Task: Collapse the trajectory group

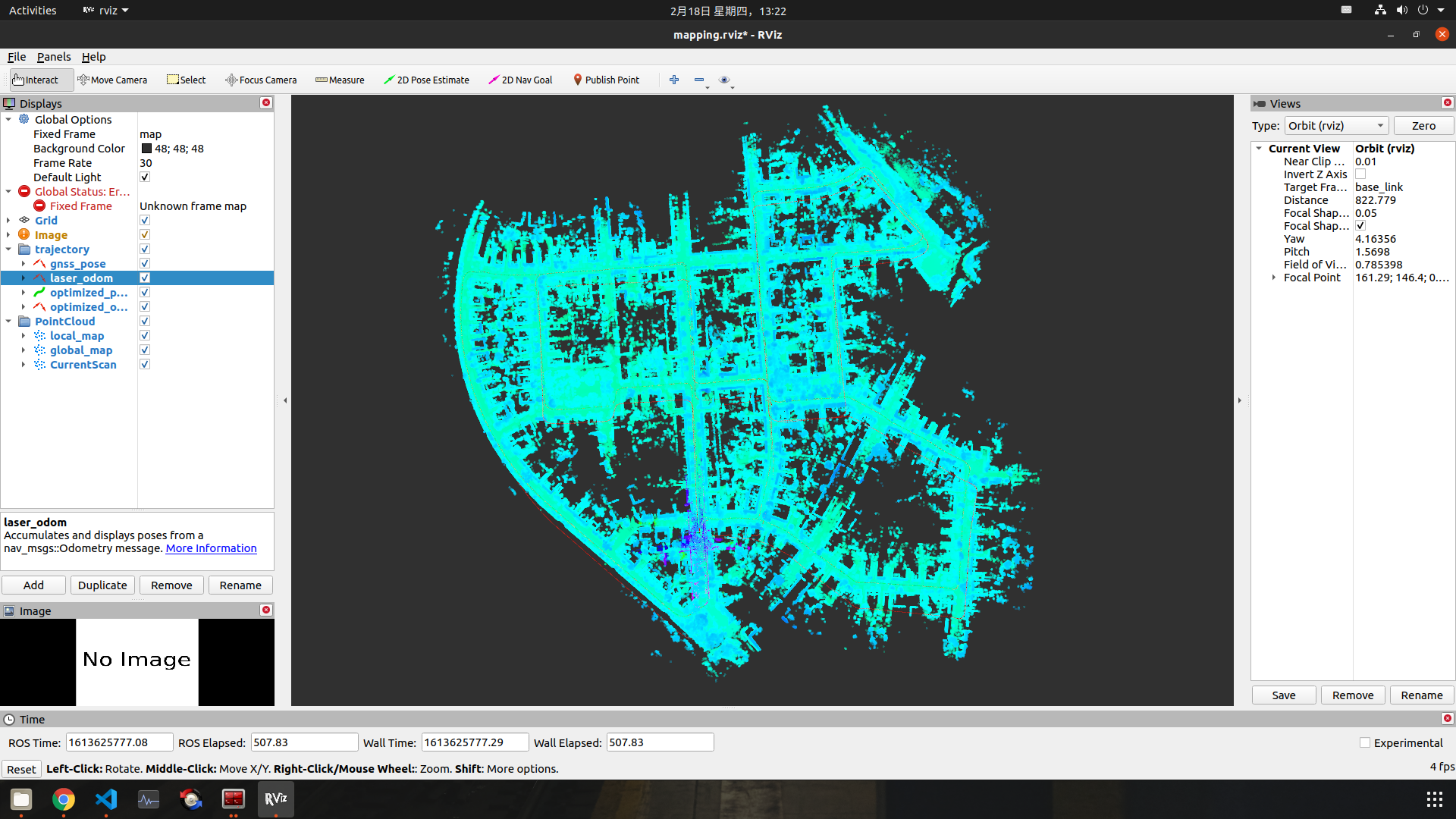Action: click(8, 249)
